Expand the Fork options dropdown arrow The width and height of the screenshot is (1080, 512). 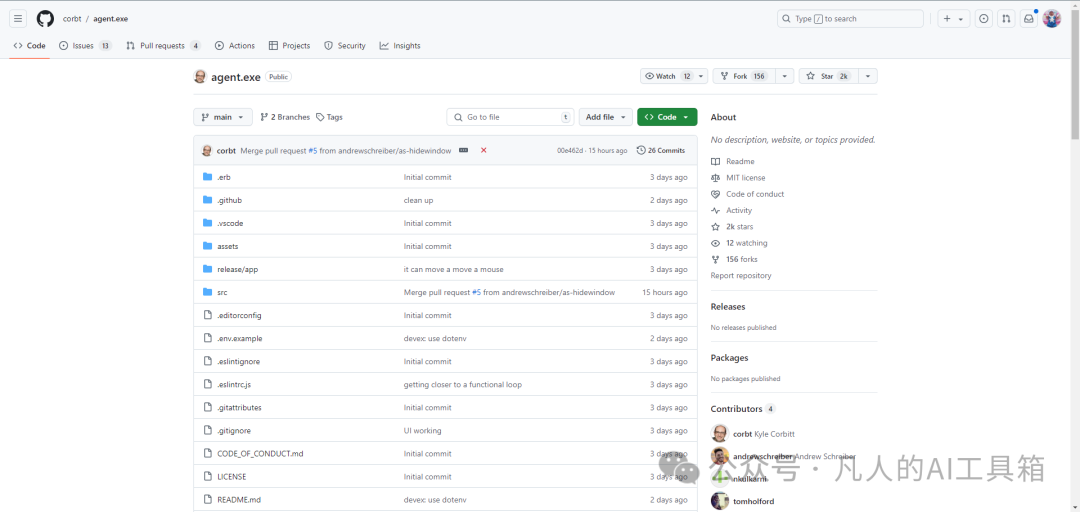785,76
